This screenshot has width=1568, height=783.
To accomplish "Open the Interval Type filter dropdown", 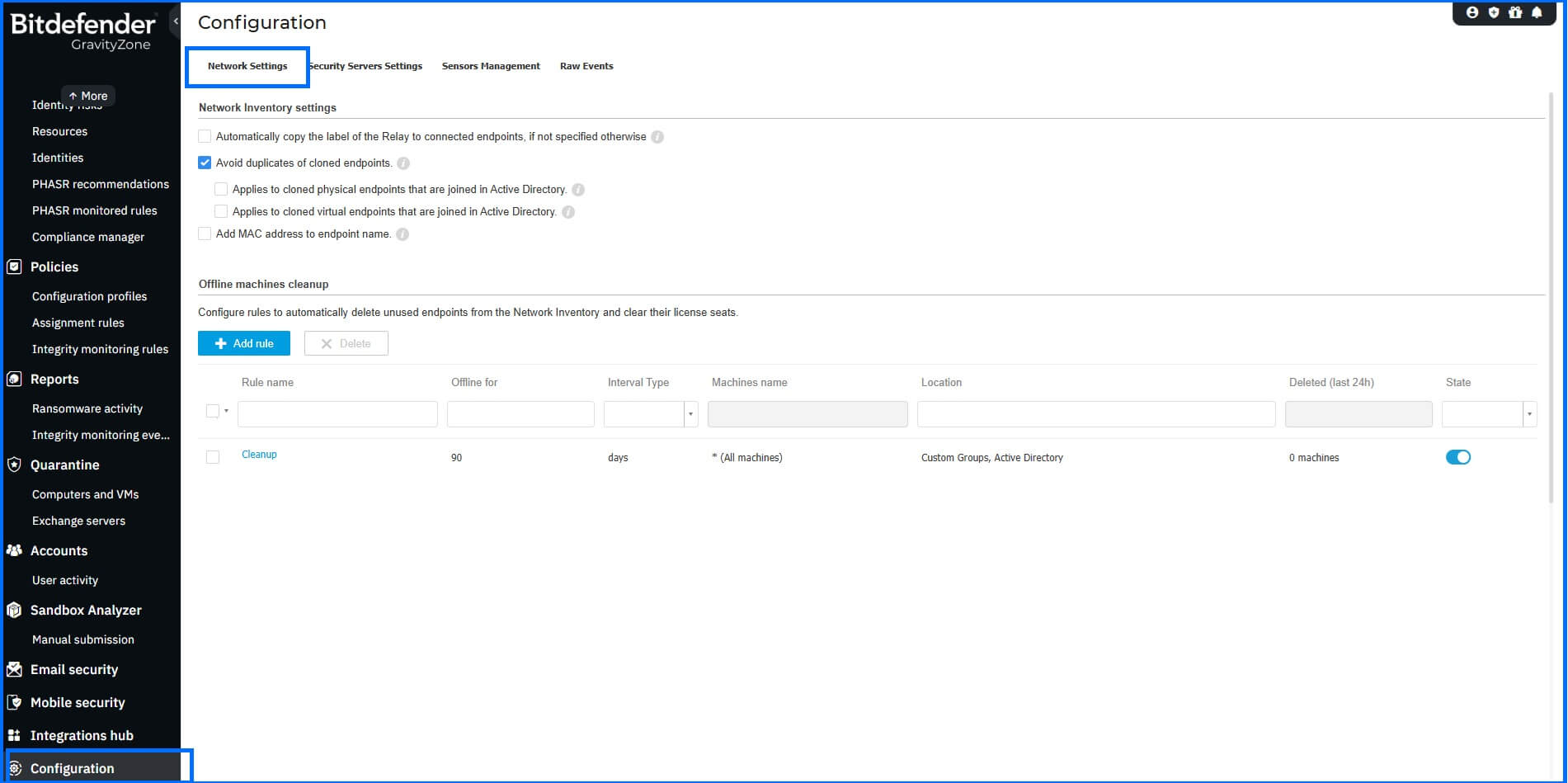I will tap(691, 413).
